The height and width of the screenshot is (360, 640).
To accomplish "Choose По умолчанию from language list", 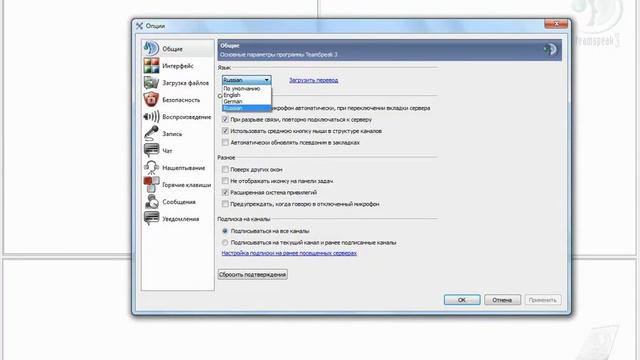I will click(247, 89).
